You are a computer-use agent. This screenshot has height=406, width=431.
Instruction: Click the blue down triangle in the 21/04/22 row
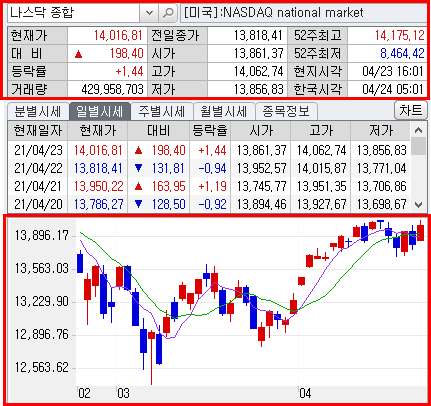click(x=139, y=168)
